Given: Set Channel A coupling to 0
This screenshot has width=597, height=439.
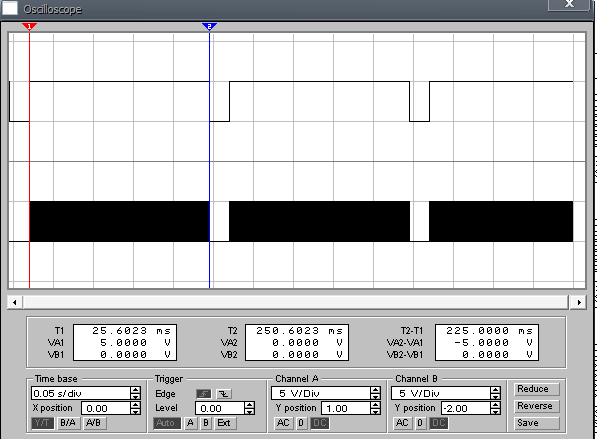Looking at the screenshot, I should click(x=301, y=423).
